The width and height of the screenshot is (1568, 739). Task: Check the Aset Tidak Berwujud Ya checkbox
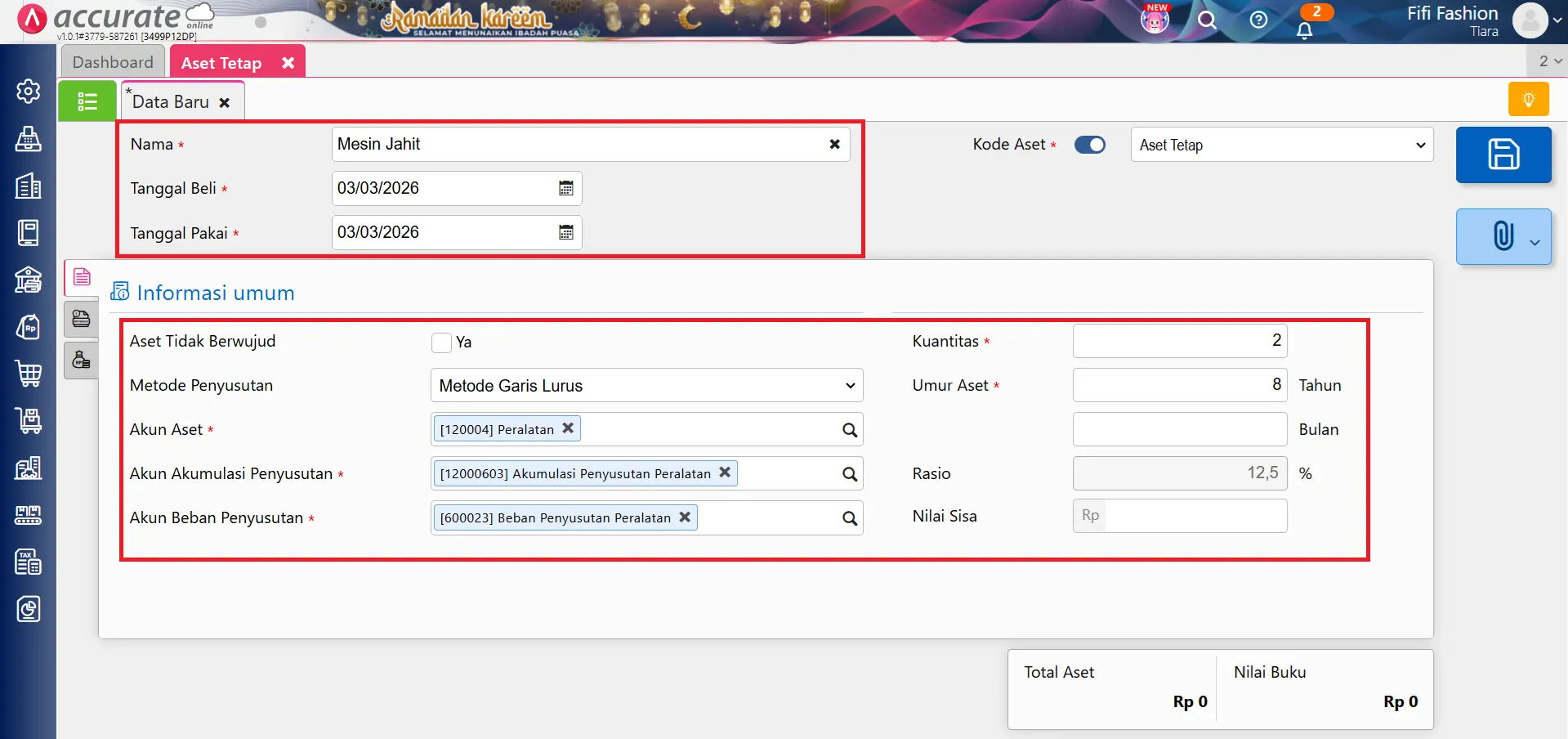(x=441, y=343)
